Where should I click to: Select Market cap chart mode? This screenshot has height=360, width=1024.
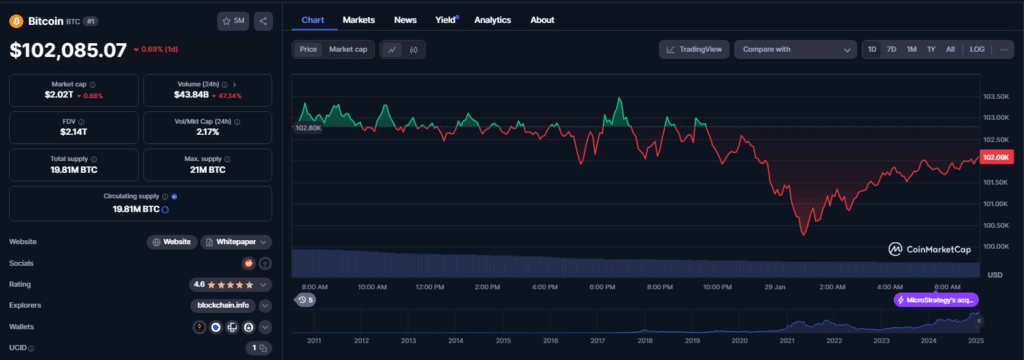point(347,49)
